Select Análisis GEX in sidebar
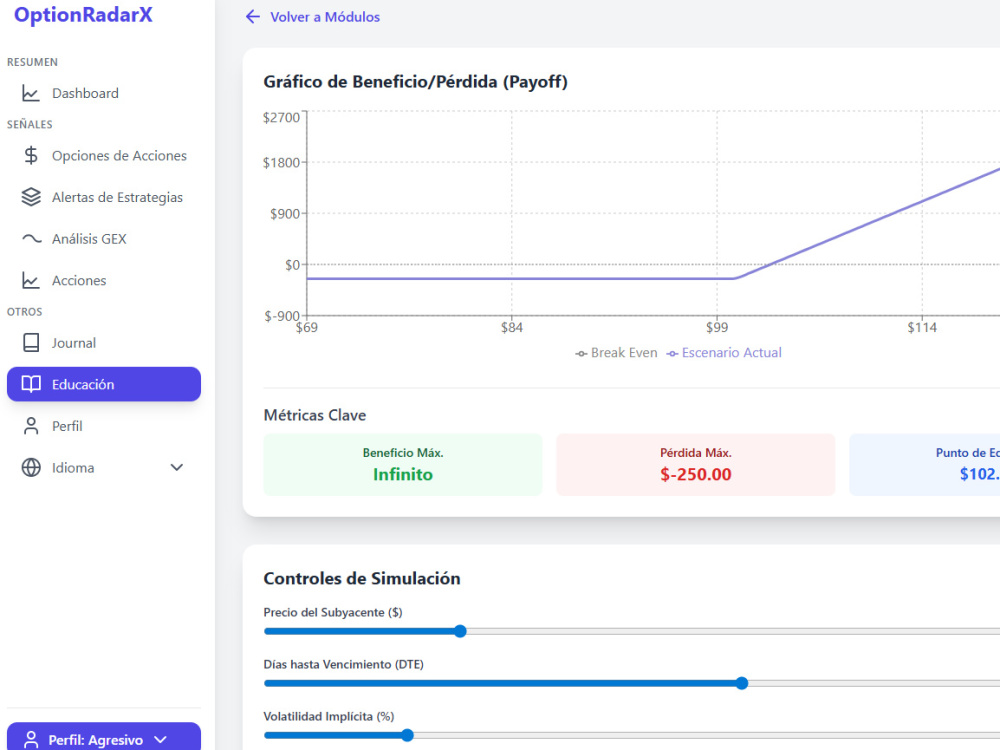Image resolution: width=1000 pixels, height=750 pixels. [104, 239]
